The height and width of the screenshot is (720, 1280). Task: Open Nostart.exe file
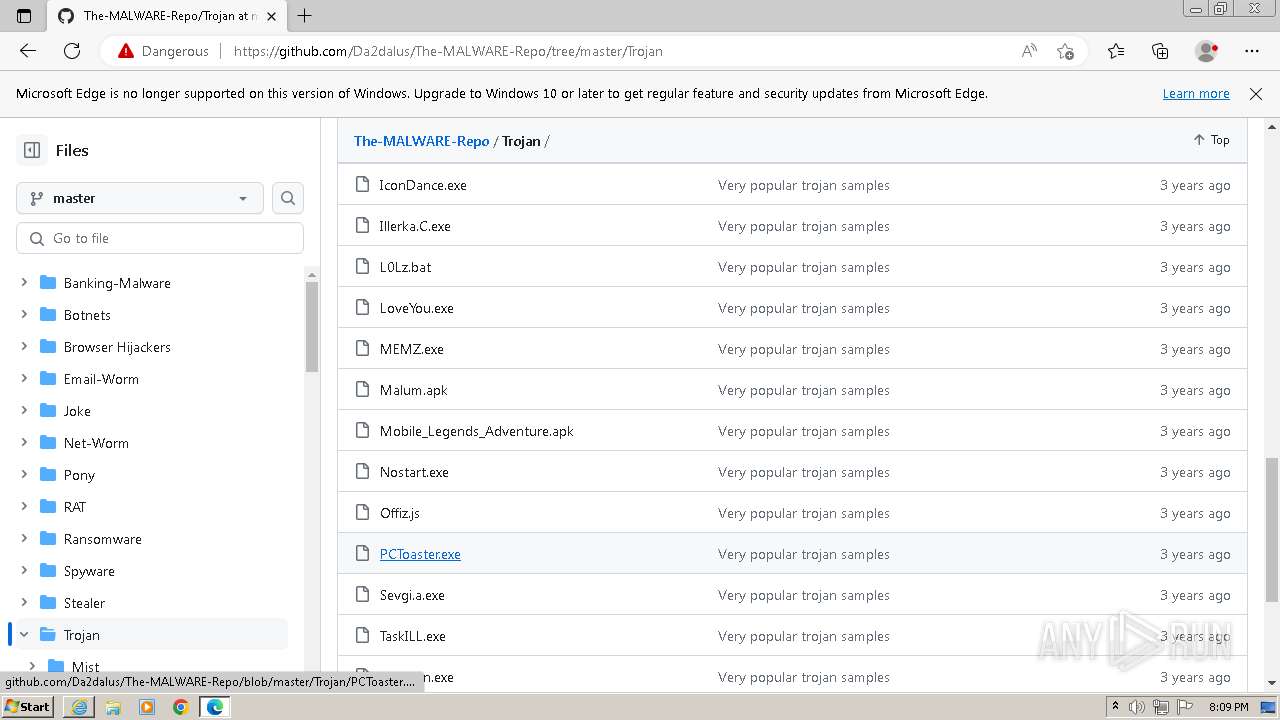point(414,472)
